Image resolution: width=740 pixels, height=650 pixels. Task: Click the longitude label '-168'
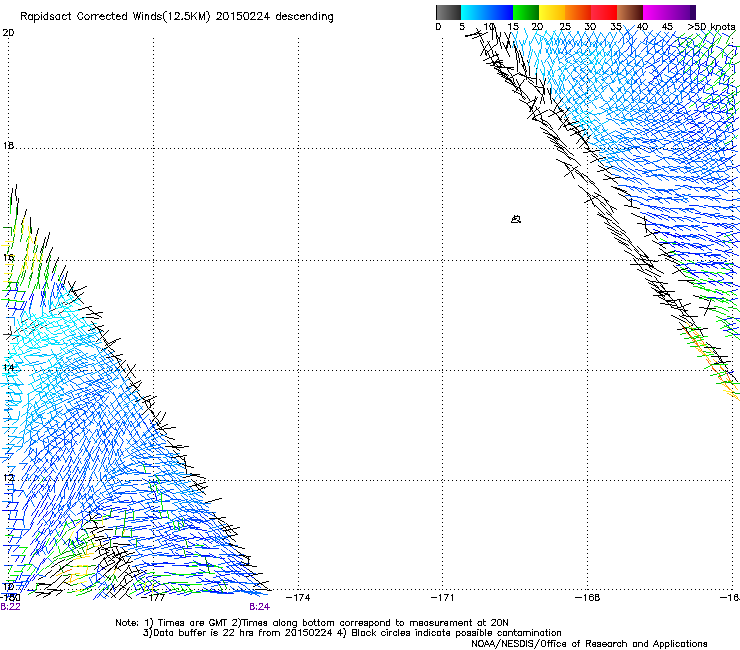588,598
